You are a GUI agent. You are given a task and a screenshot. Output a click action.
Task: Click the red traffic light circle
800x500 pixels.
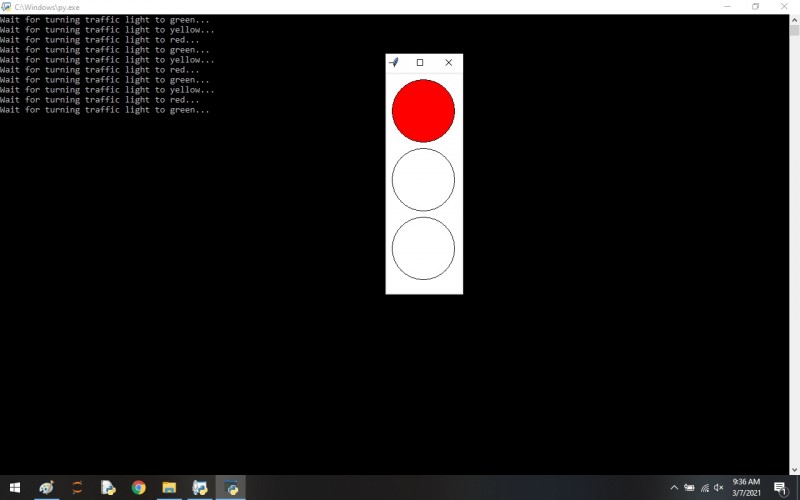[423, 111]
